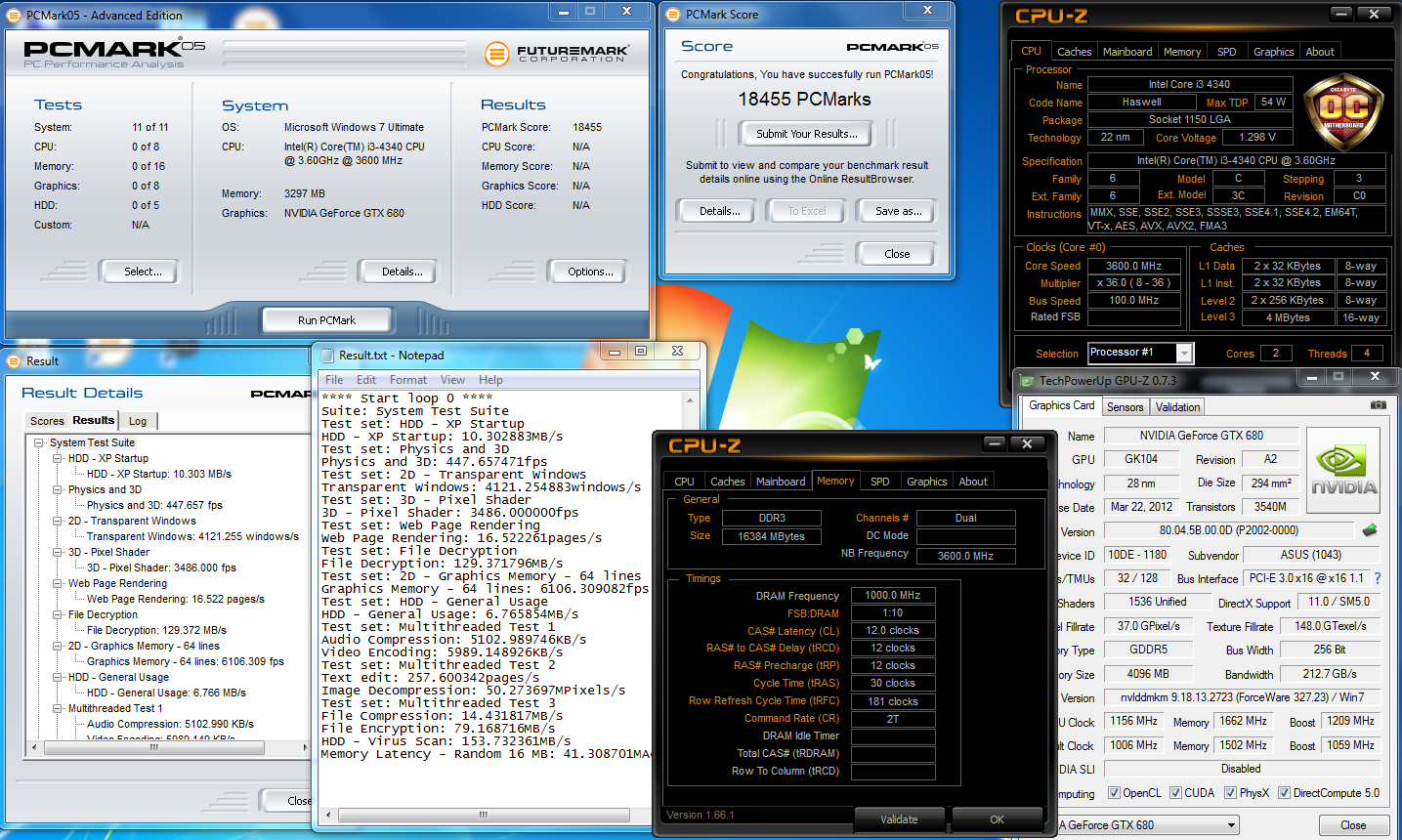Click the Core Speed 3600.0 MHz field

pos(1133,266)
